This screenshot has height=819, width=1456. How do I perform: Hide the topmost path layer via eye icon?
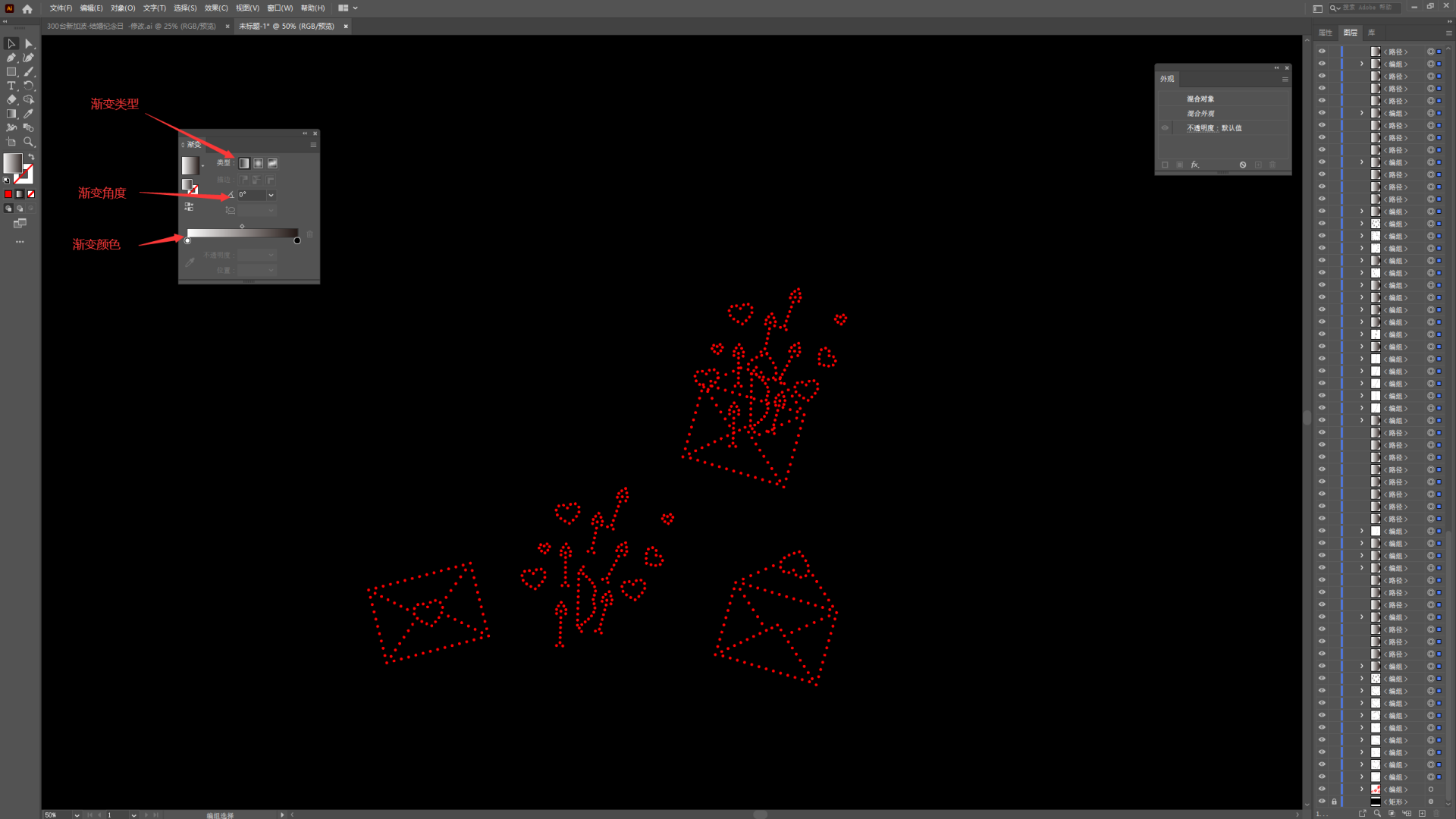1322,52
